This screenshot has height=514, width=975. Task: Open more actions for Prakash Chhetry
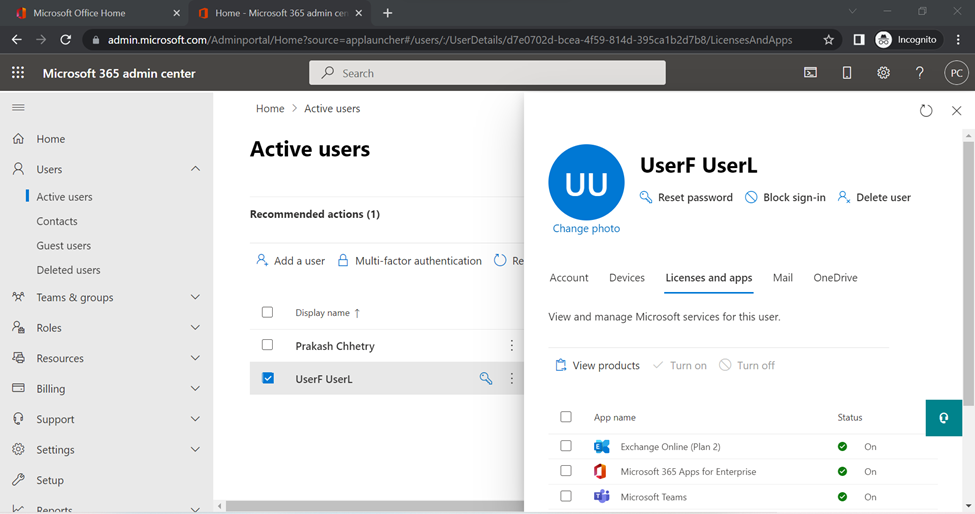coord(512,346)
